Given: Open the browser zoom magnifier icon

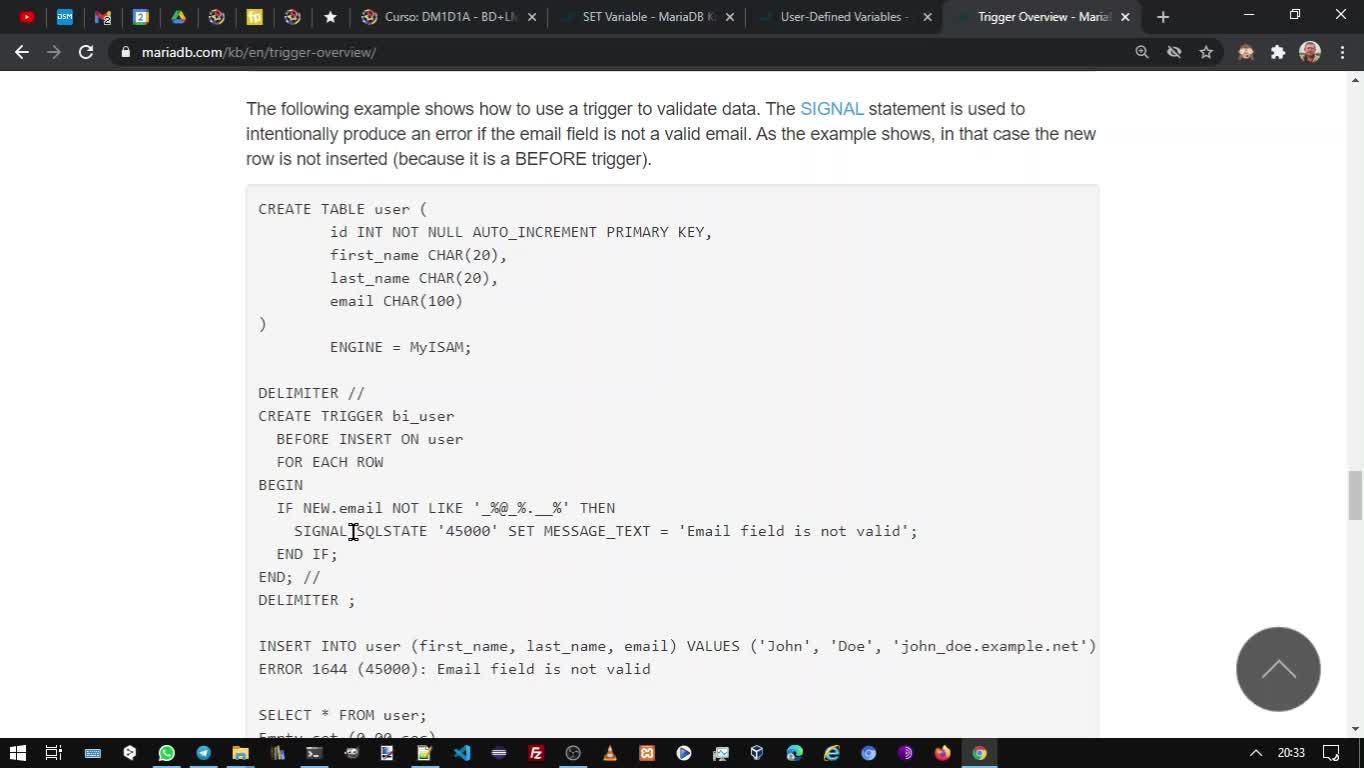Looking at the screenshot, I should [x=1142, y=52].
